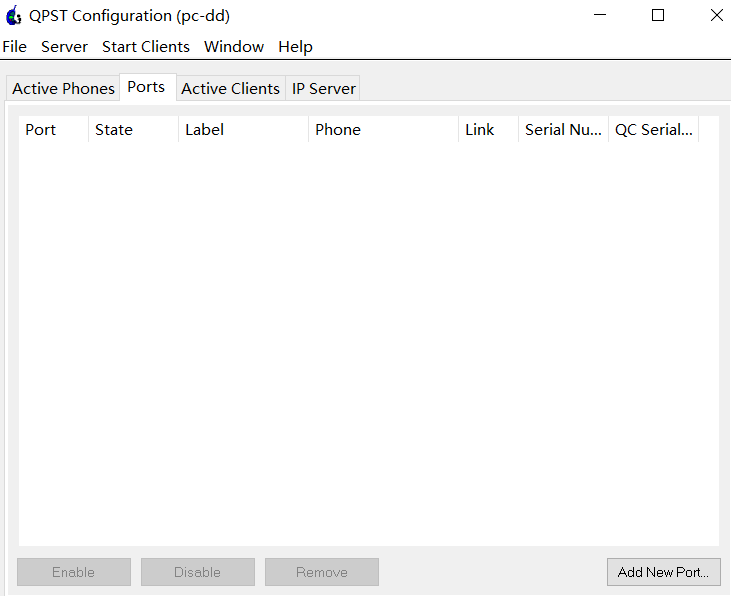Click the Add New Port button
This screenshot has width=731, height=596.
point(663,572)
